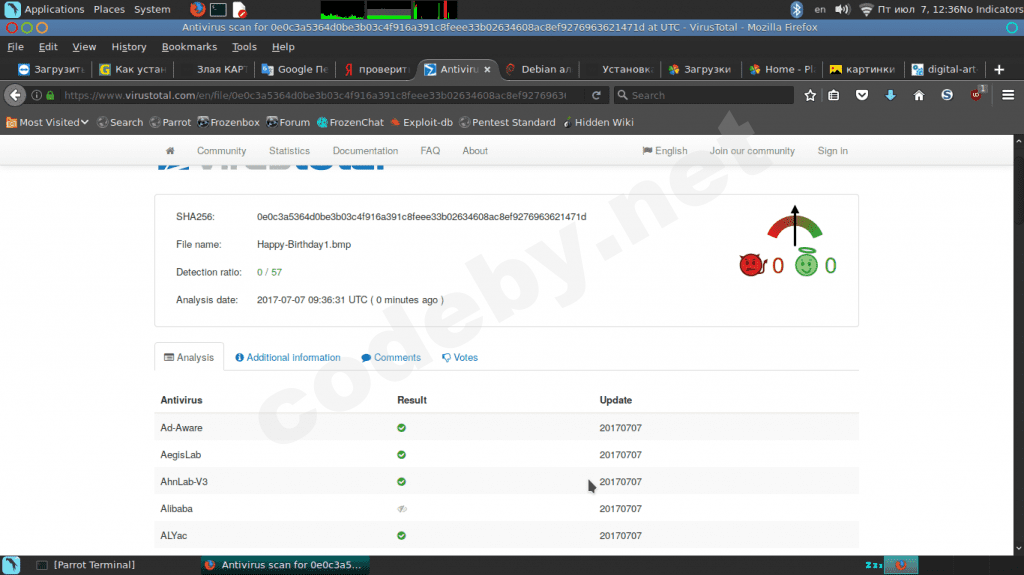Switch to Additional information tab
Image resolution: width=1024 pixels, height=575 pixels.
287,357
